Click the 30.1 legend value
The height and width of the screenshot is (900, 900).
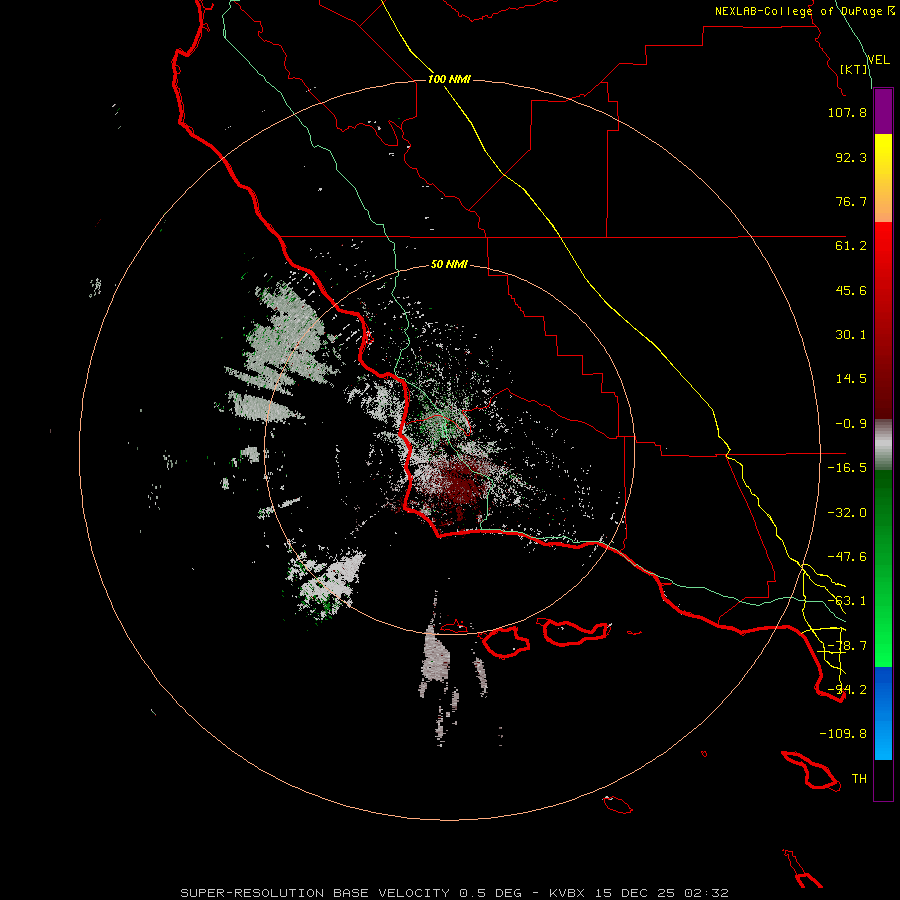pyautogui.click(x=851, y=335)
